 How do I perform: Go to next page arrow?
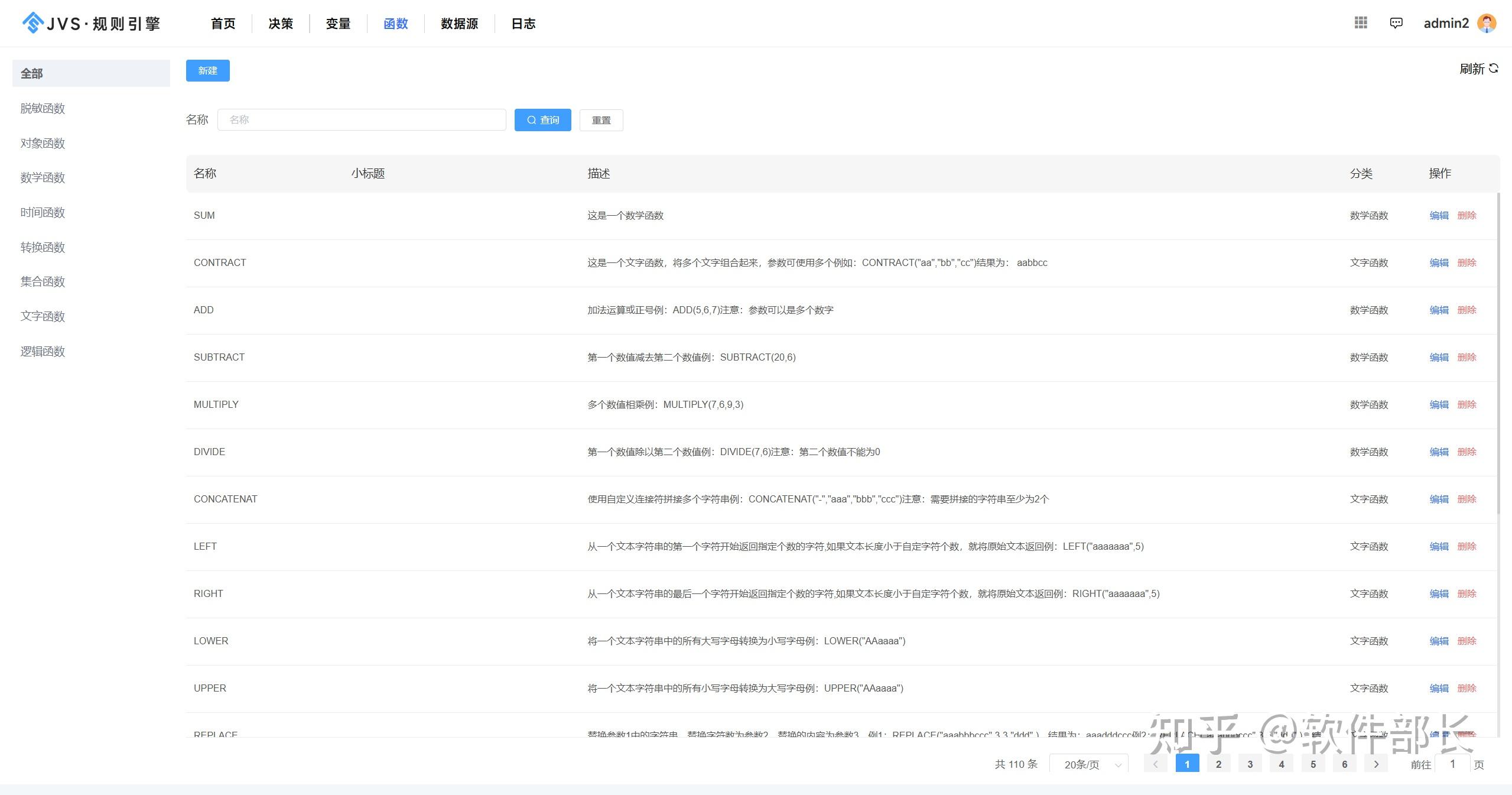(1376, 764)
